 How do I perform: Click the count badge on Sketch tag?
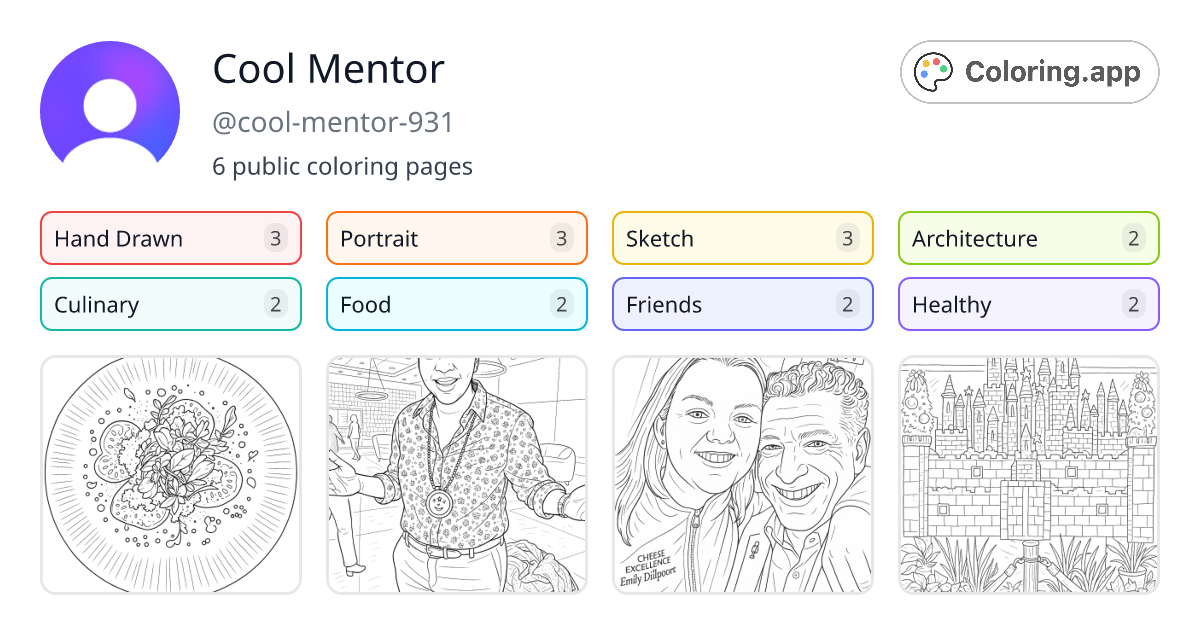[x=846, y=238]
